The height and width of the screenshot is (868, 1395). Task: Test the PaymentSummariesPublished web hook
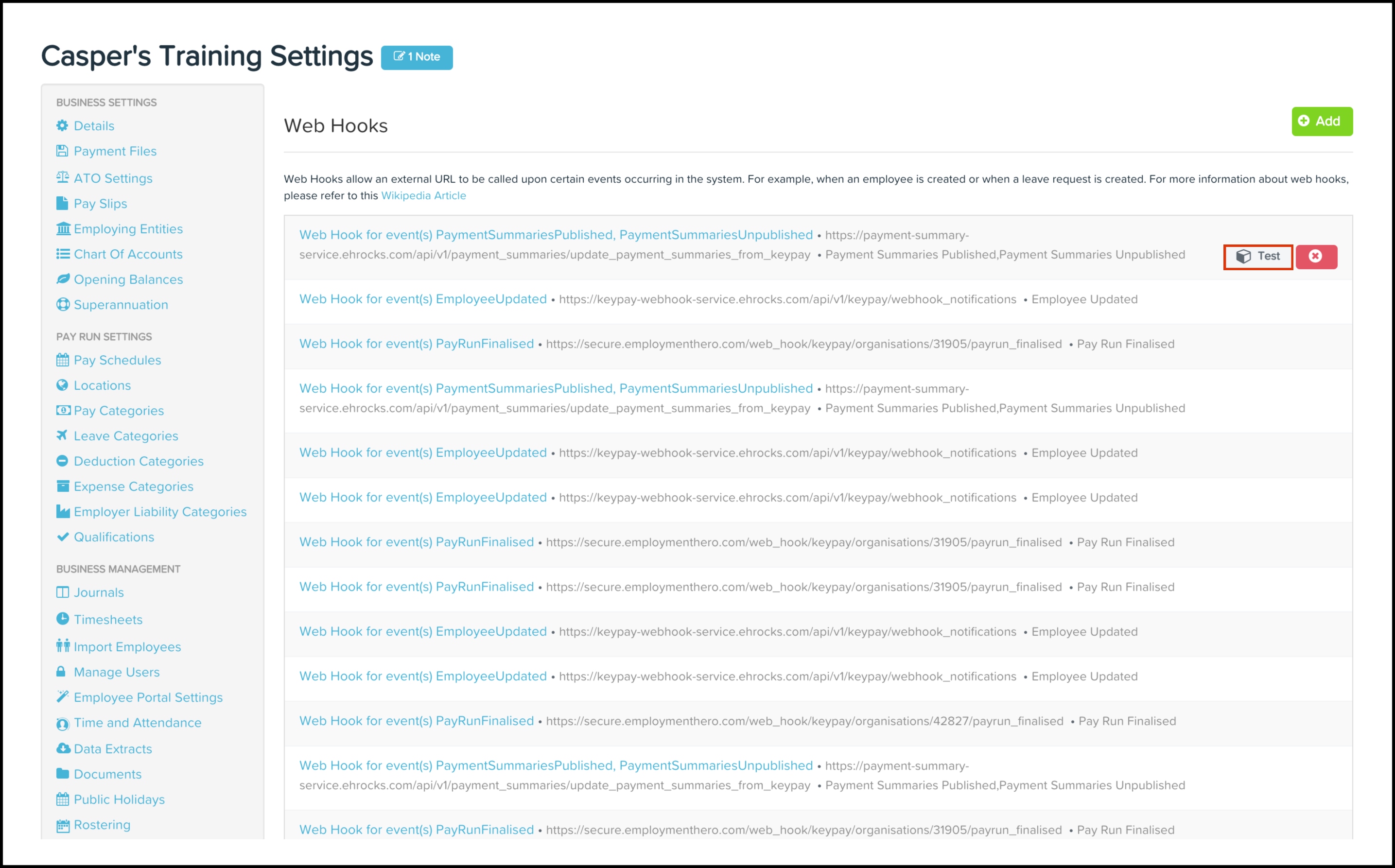click(x=1257, y=257)
